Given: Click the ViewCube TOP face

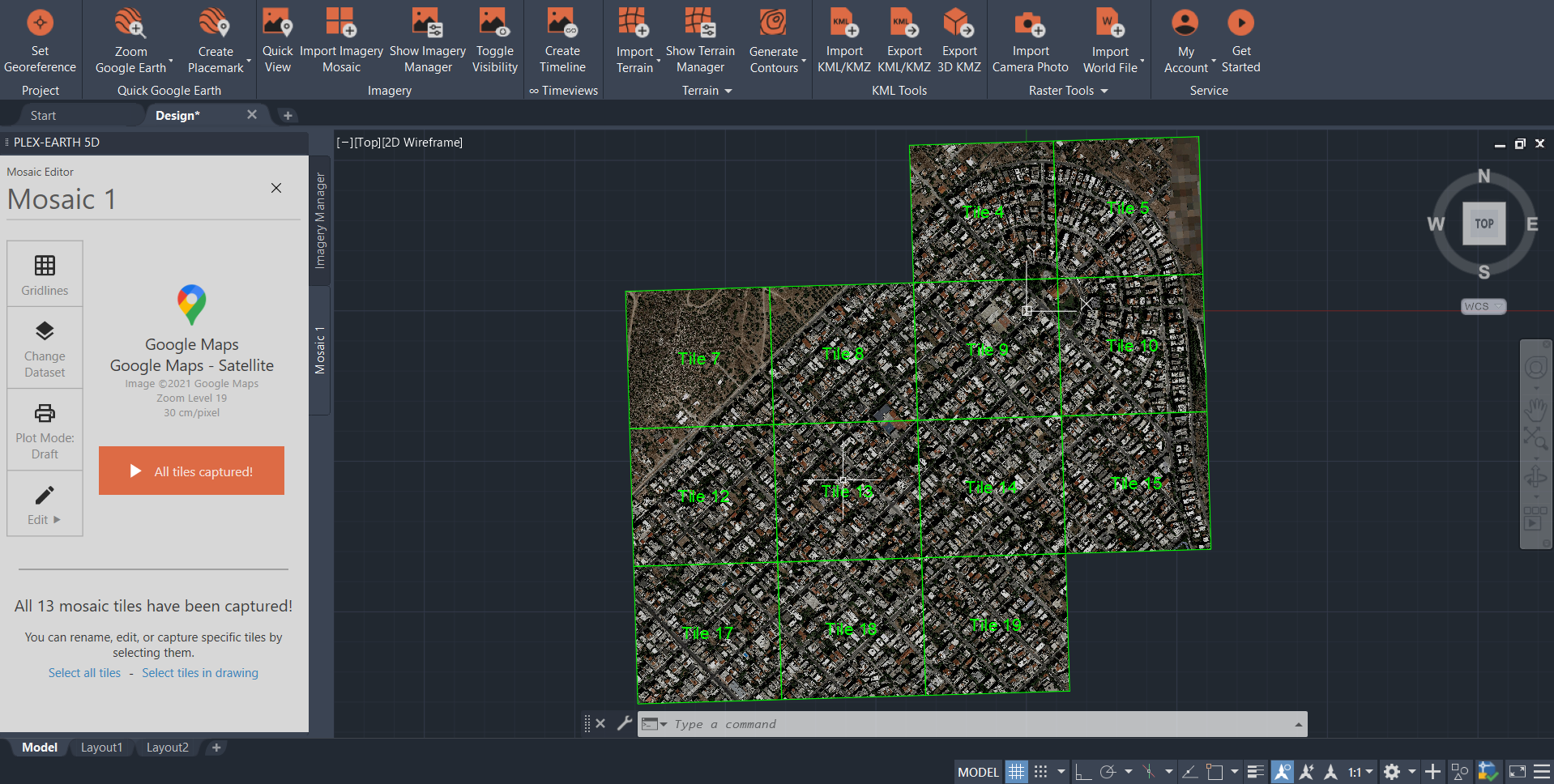Looking at the screenshot, I should pos(1484,224).
